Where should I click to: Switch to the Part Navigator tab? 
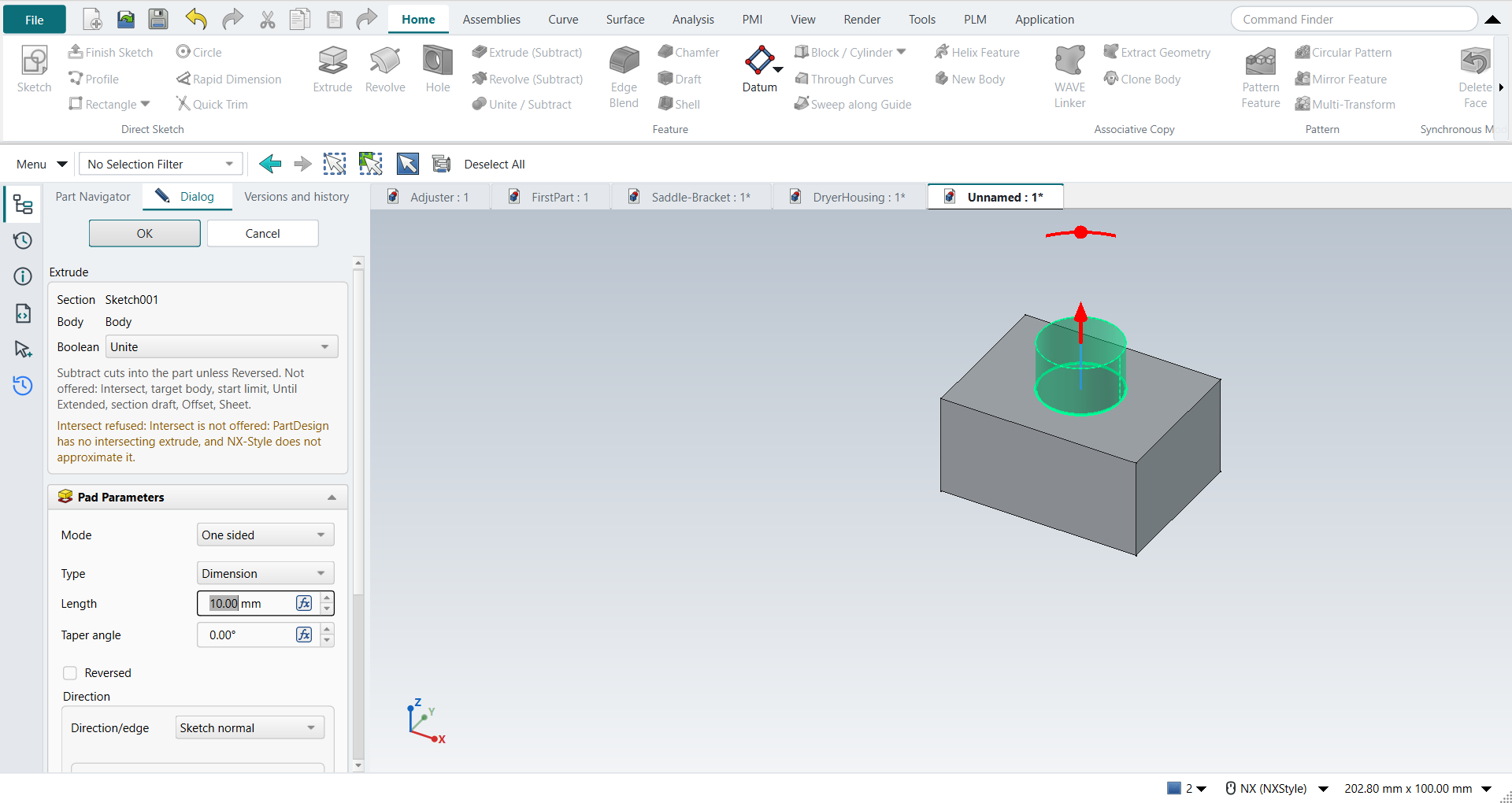93,197
